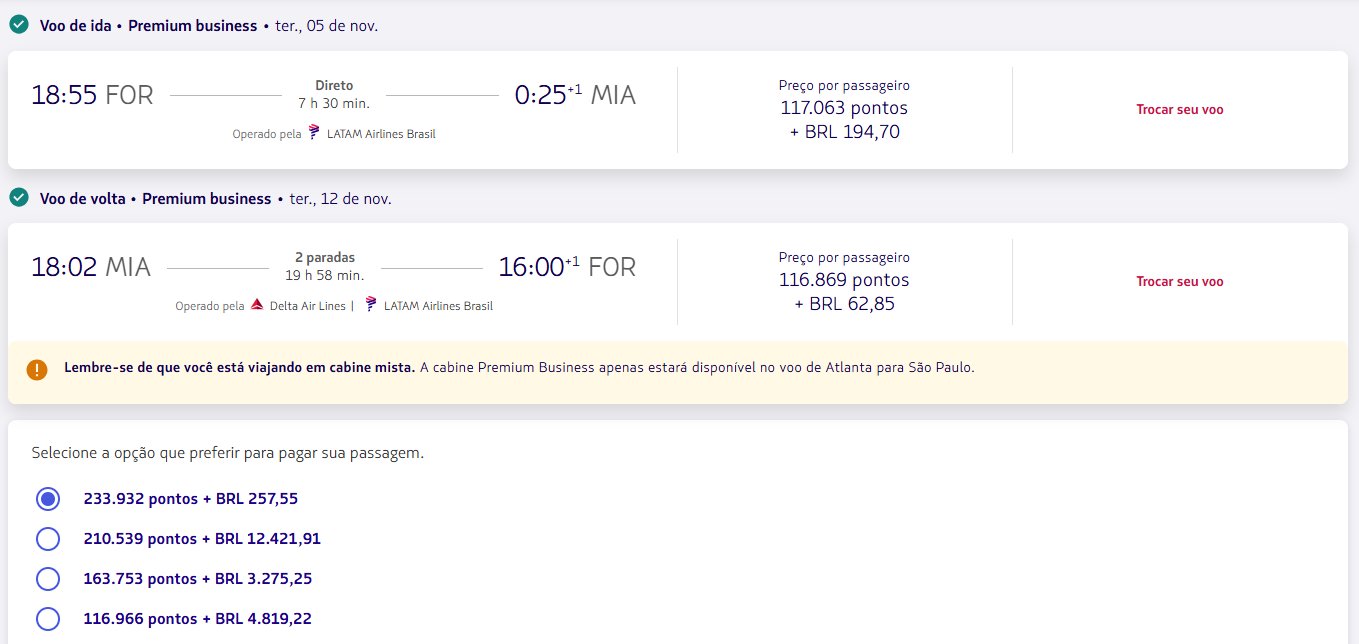Choose 116.966 pontos + BRL 4.819,22 option

pyautogui.click(x=47, y=618)
